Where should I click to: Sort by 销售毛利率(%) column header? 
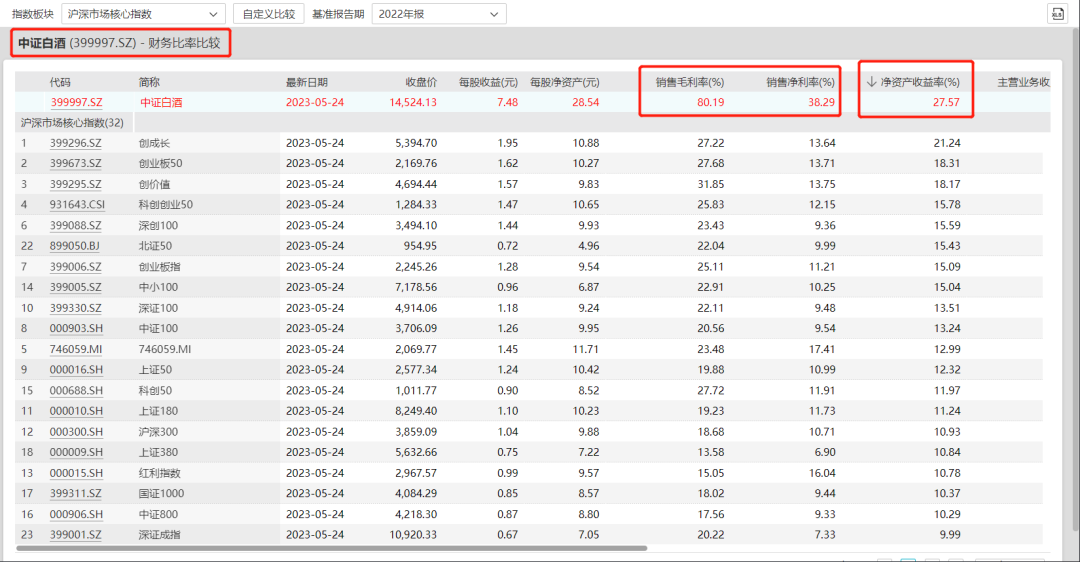coord(689,82)
